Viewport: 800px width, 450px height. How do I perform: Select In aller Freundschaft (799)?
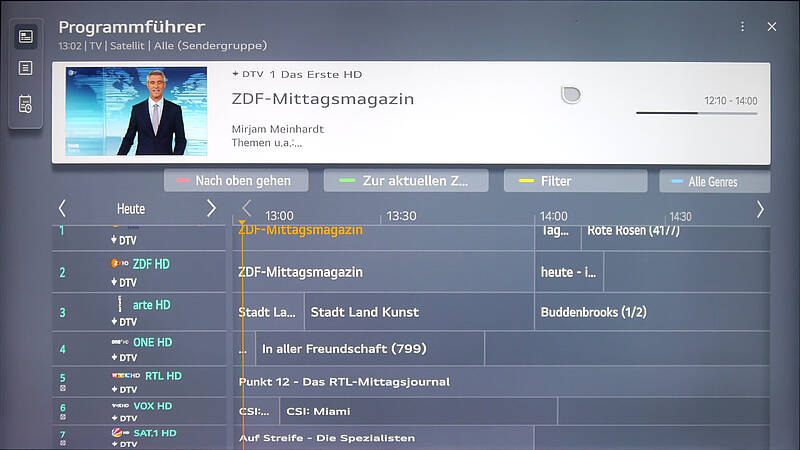click(370, 349)
